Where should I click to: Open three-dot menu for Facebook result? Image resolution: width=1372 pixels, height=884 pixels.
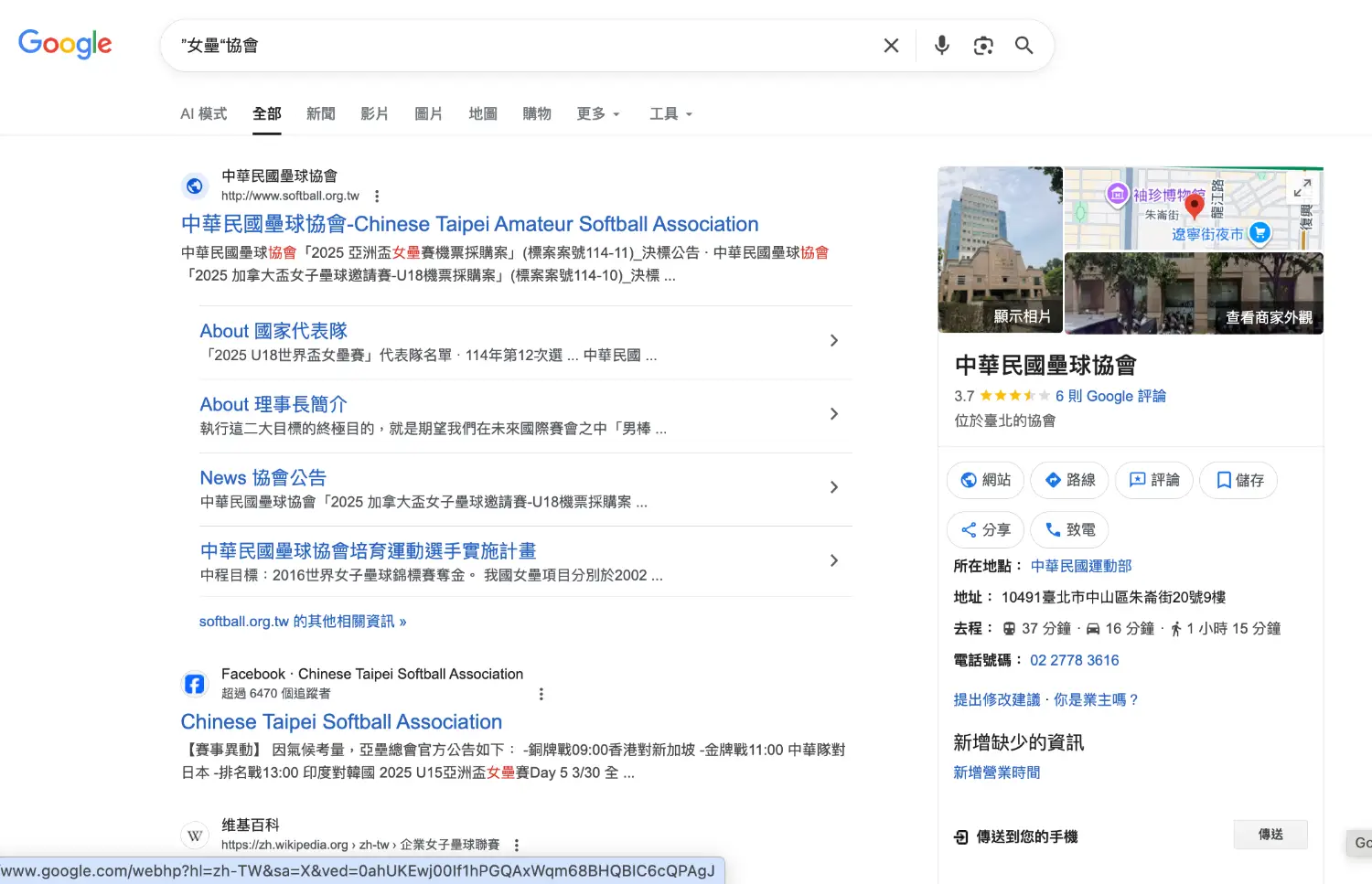pyautogui.click(x=541, y=694)
